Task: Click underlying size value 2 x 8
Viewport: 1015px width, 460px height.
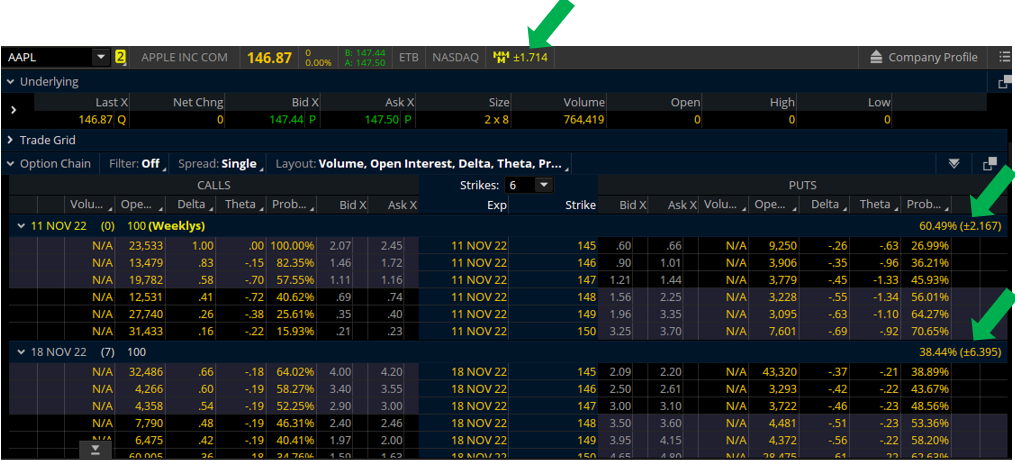Action: [495, 120]
